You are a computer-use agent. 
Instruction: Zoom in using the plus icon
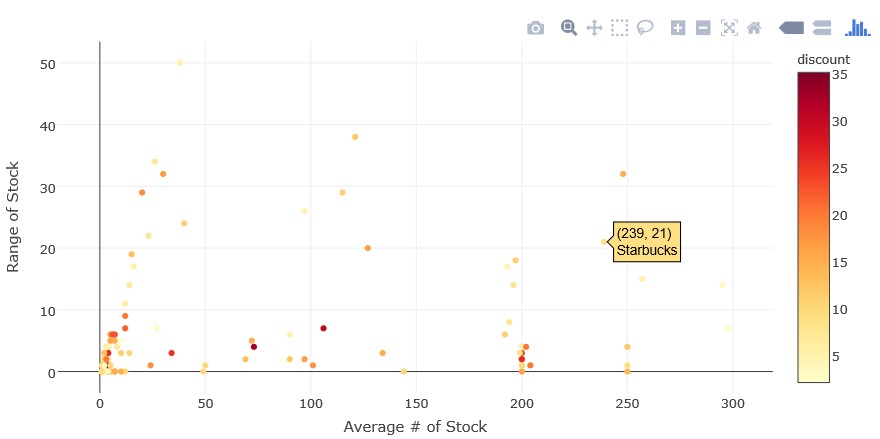(x=678, y=28)
